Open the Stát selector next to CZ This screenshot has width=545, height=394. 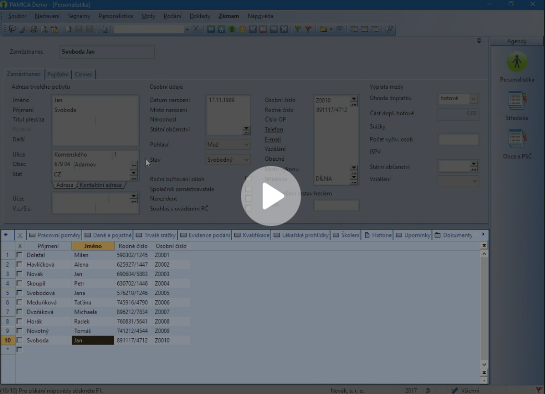pos(133,174)
